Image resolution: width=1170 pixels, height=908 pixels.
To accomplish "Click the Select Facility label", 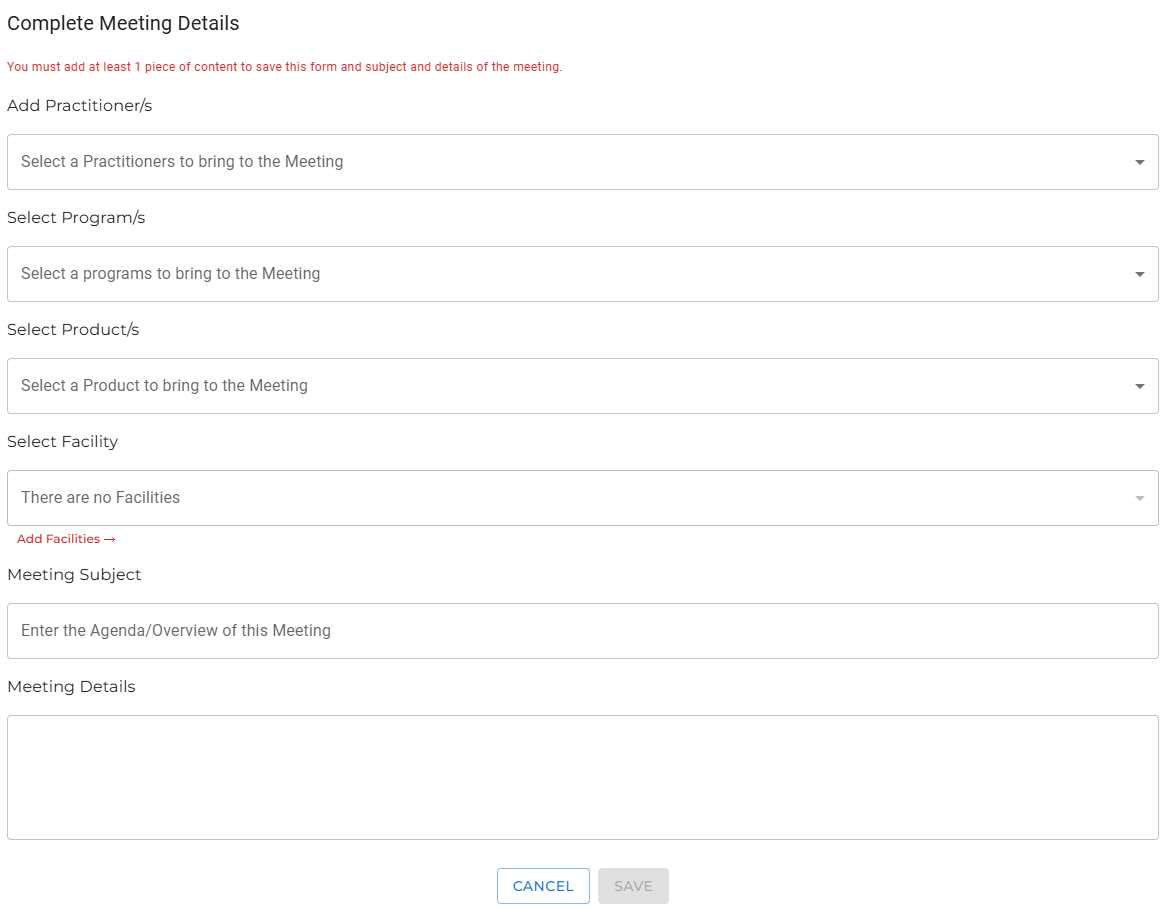I will pos(62,441).
